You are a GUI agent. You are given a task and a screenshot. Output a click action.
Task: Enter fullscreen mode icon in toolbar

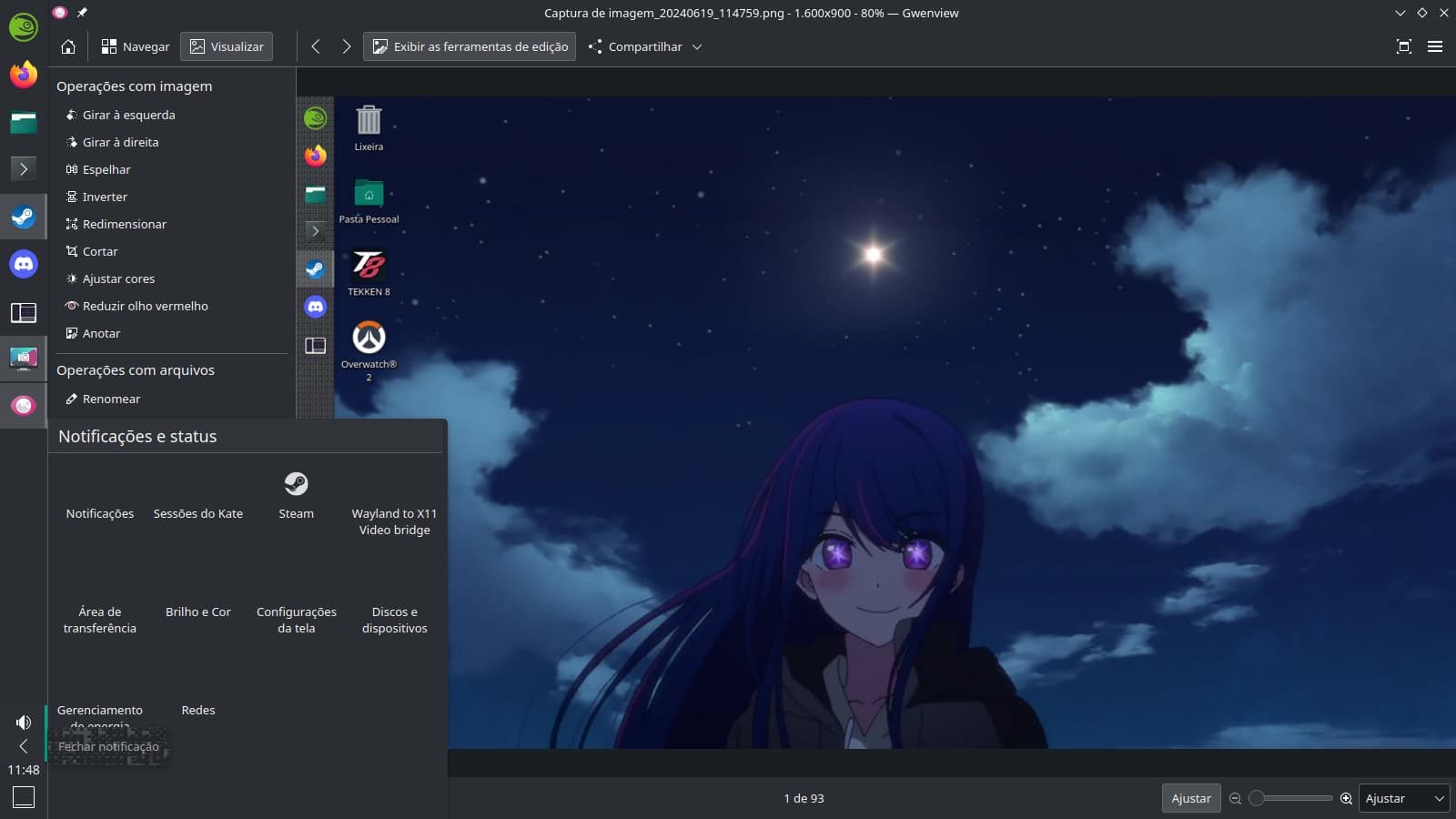click(x=1403, y=46)
